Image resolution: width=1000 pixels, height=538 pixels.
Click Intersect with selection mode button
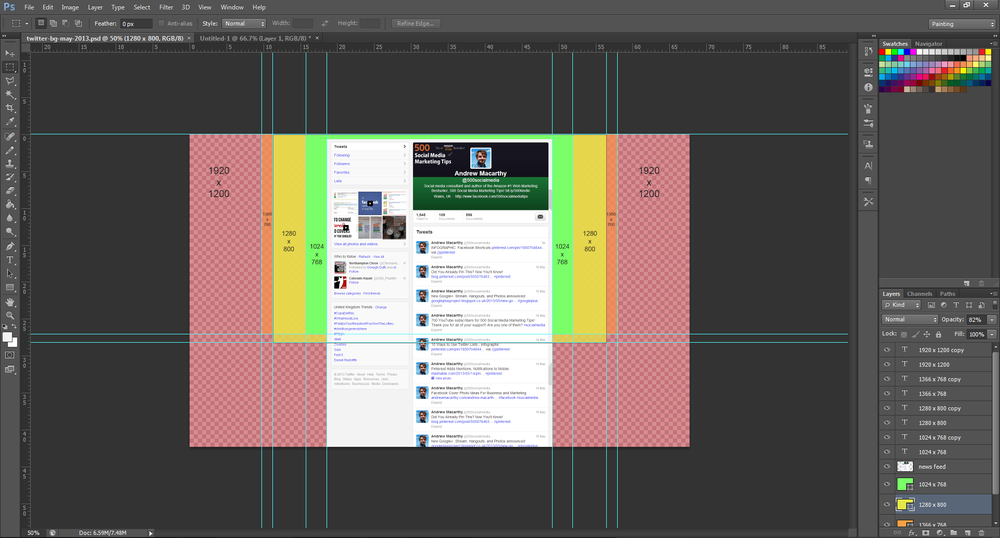tap(78, 24)
